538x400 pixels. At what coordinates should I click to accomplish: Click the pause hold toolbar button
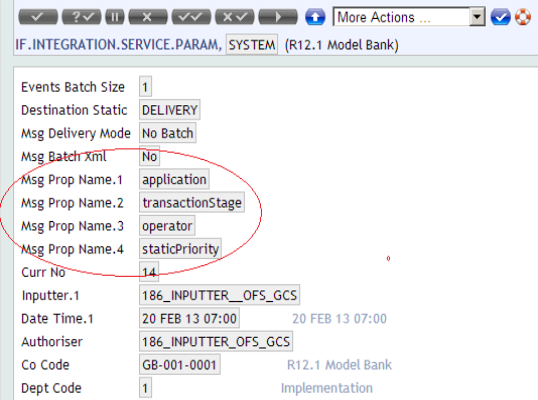pyautogui.click(x=115, y=17)
